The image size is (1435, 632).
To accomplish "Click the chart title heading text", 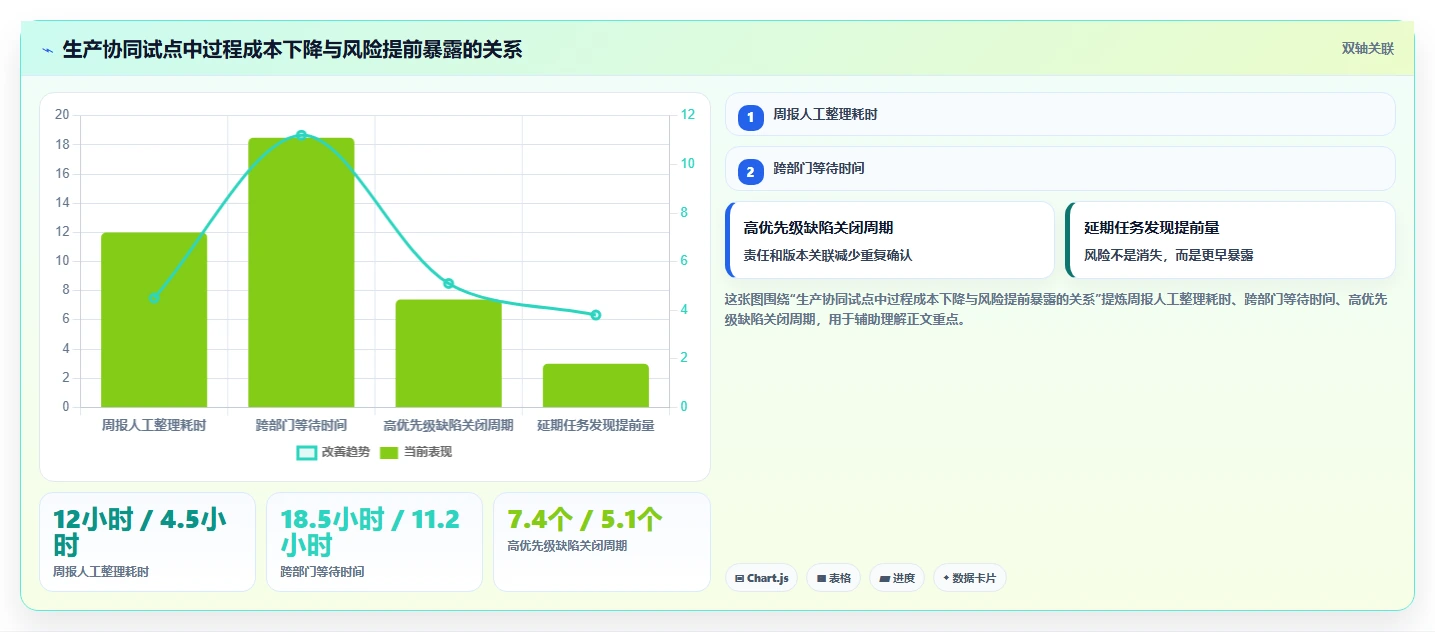I will [292, 49].
